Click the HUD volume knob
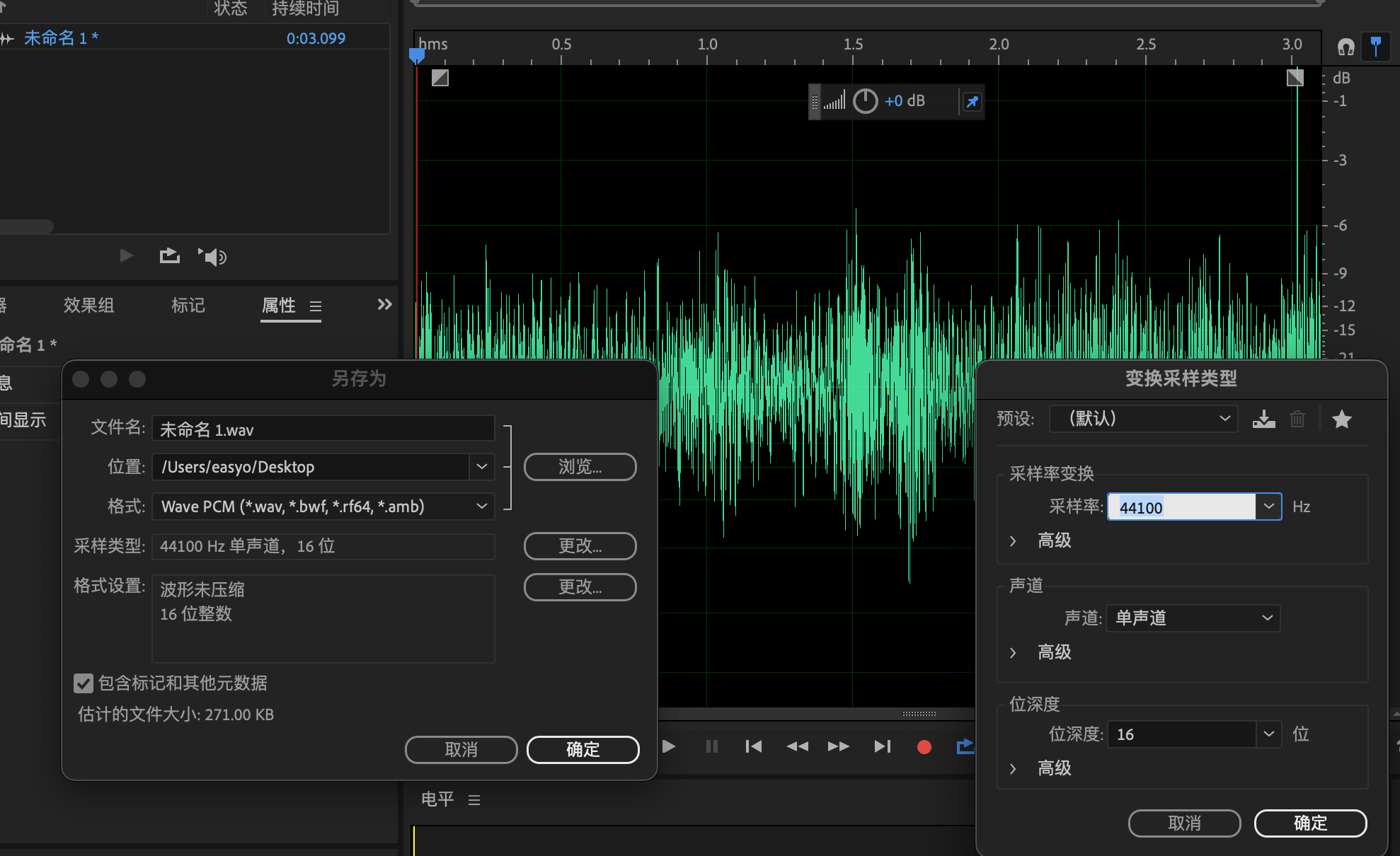The width and height of the screenshot is (1400, 856). (x=865, y=101)
